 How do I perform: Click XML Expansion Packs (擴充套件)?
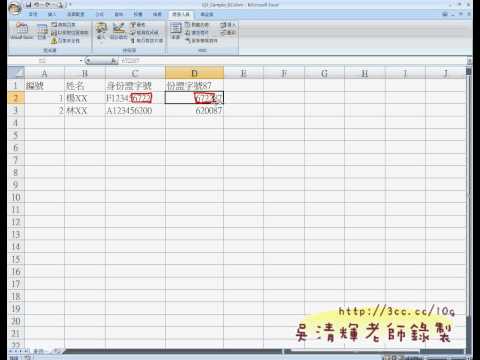click(x=197, y=33)
